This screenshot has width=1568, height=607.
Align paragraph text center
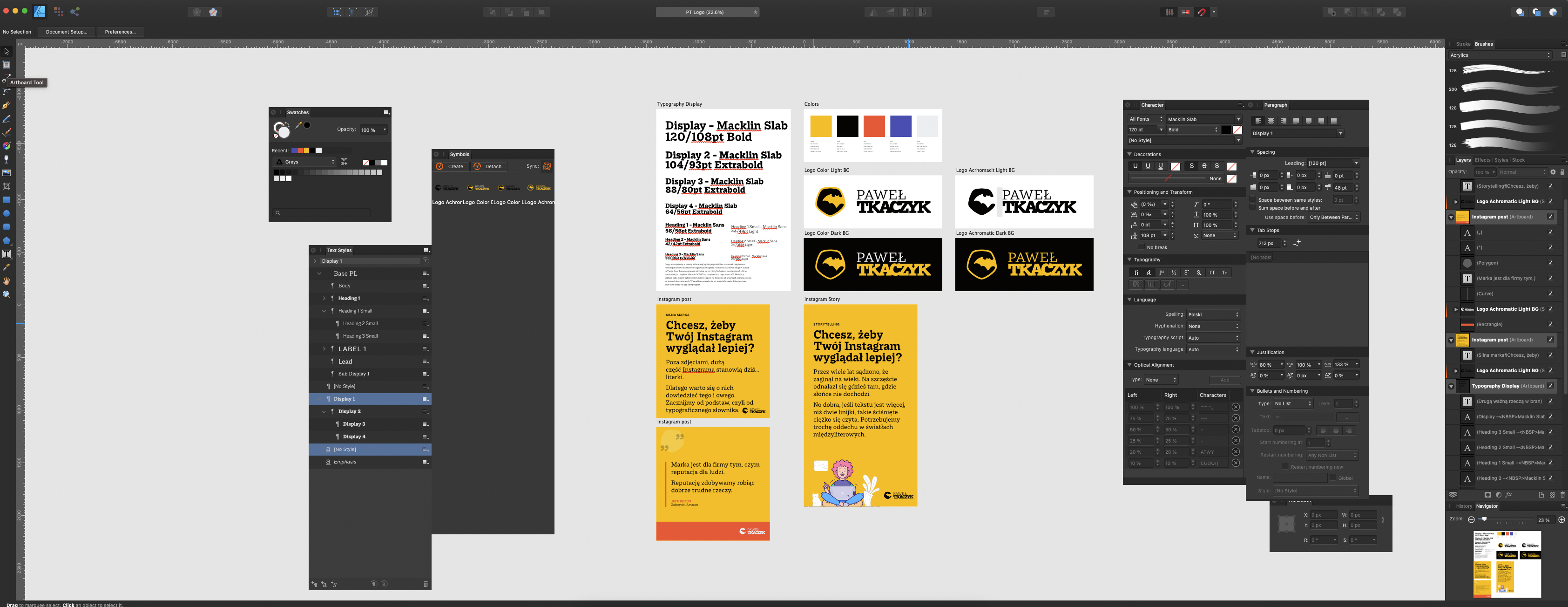(x=1271, y=121)
